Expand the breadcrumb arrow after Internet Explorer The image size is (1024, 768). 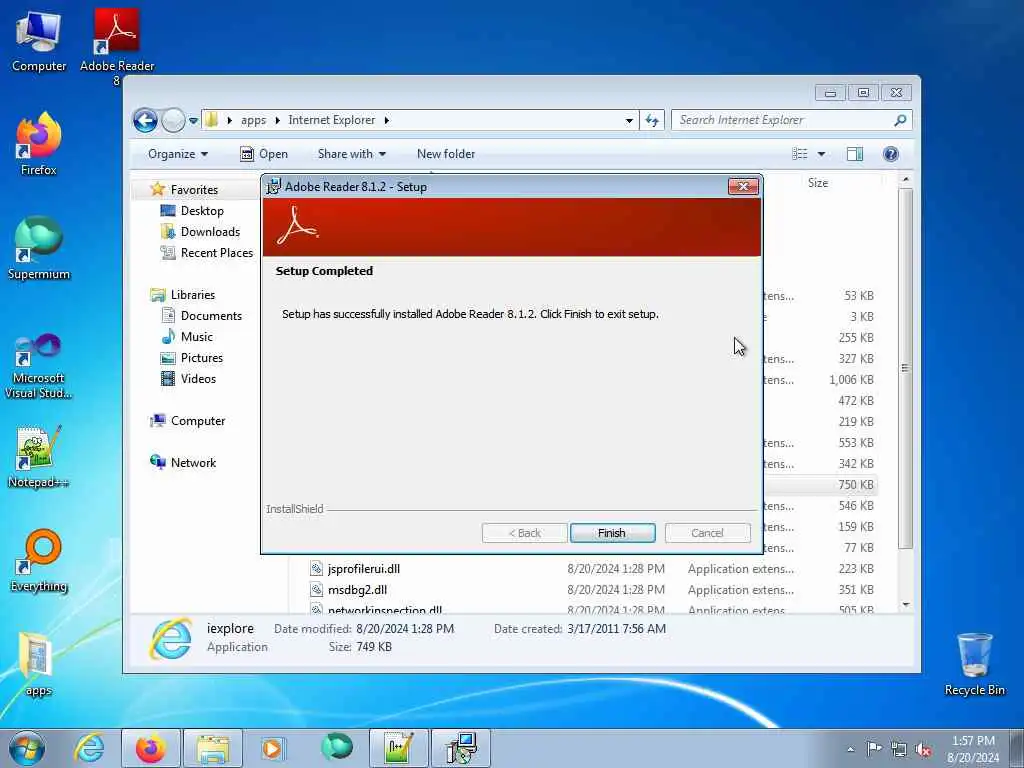(387, 120)
